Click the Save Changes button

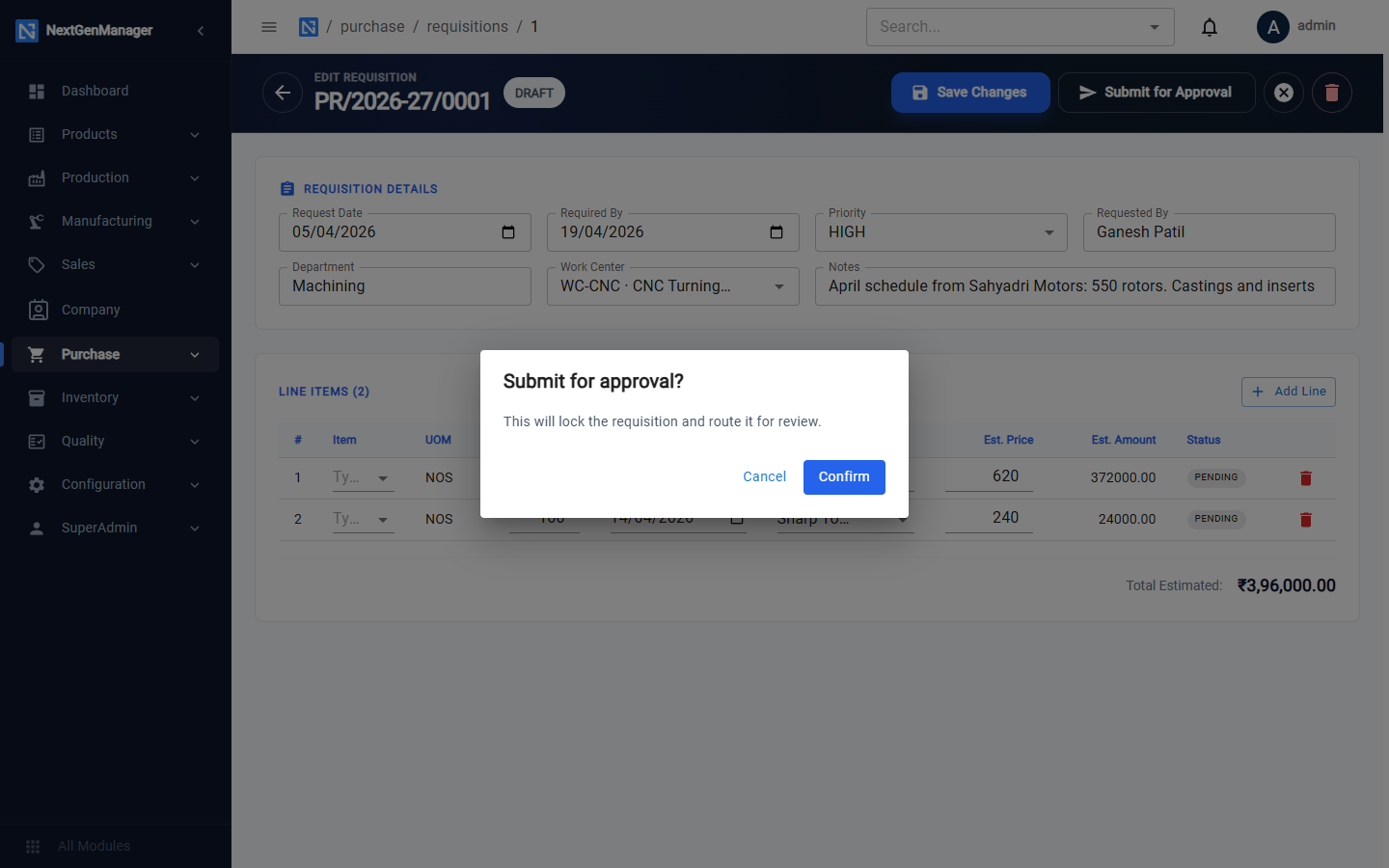coord(970,93)
